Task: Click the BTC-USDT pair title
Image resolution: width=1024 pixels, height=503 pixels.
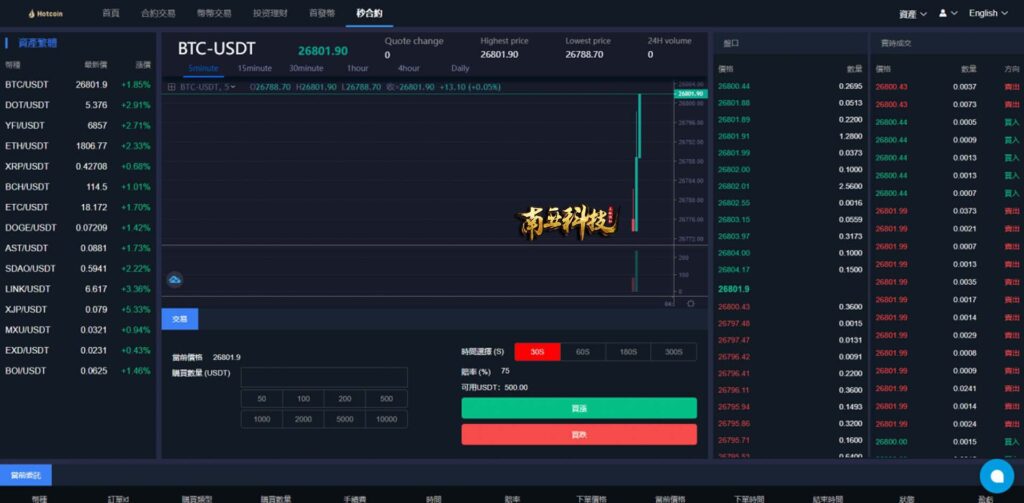Action: 216,49
